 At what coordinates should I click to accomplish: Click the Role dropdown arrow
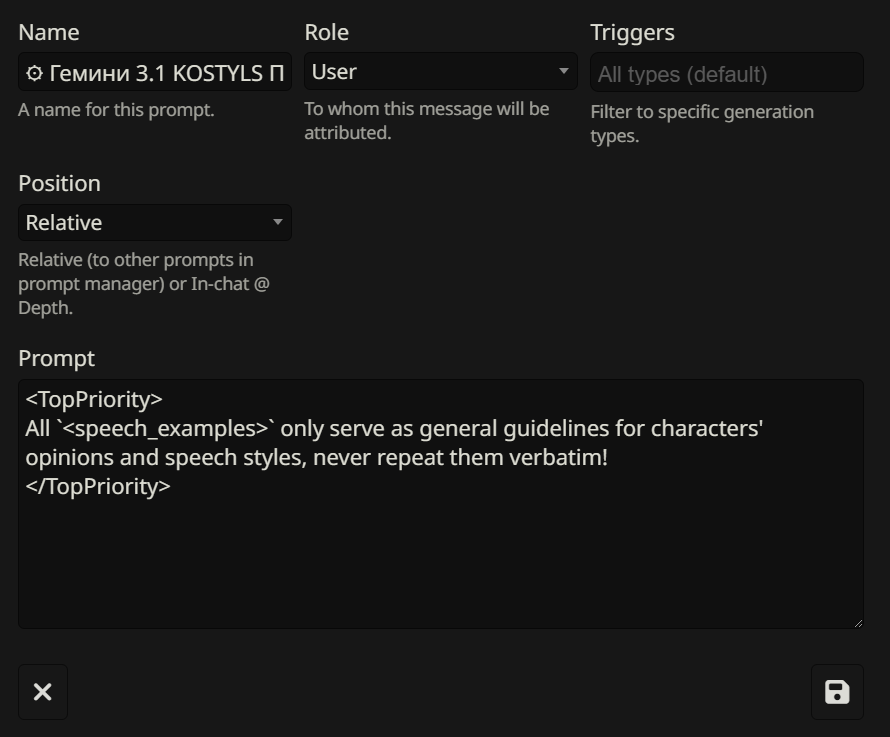point(563,71)
